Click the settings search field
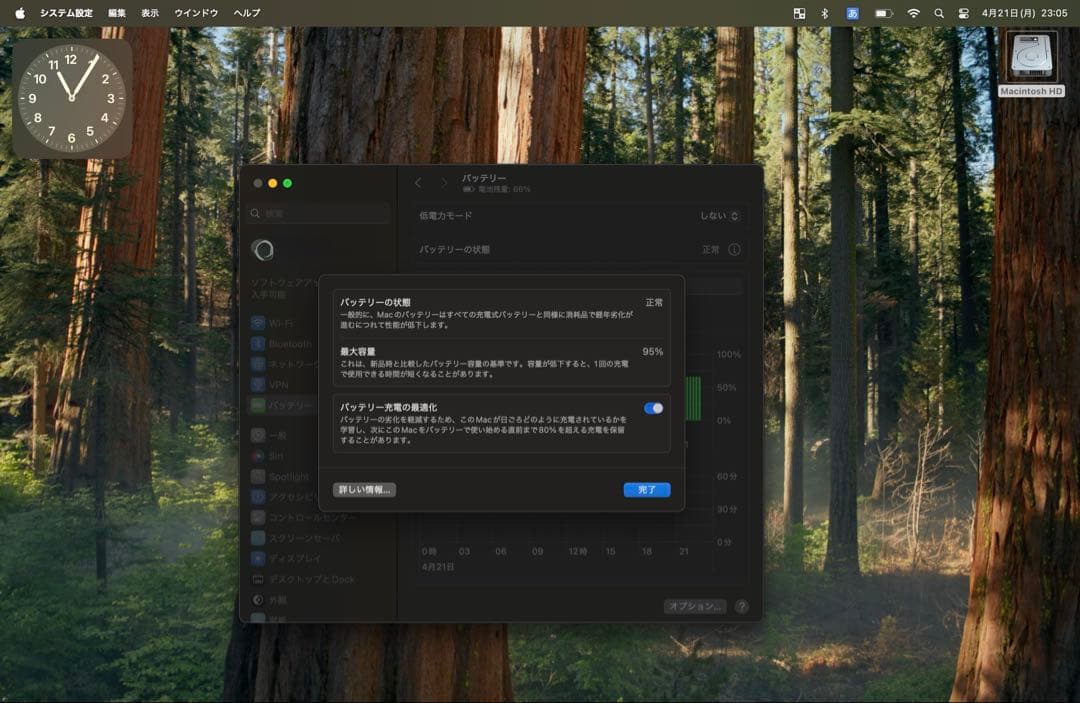The width and height of the screenshot is (1080, 703). 320,214
